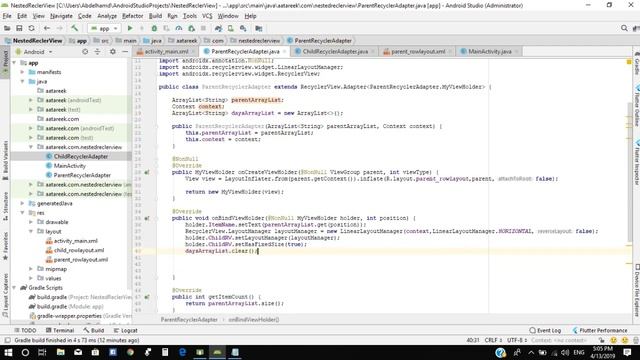
Task: Collapse the Gradle Scripts node
Action: click(15, 288)
